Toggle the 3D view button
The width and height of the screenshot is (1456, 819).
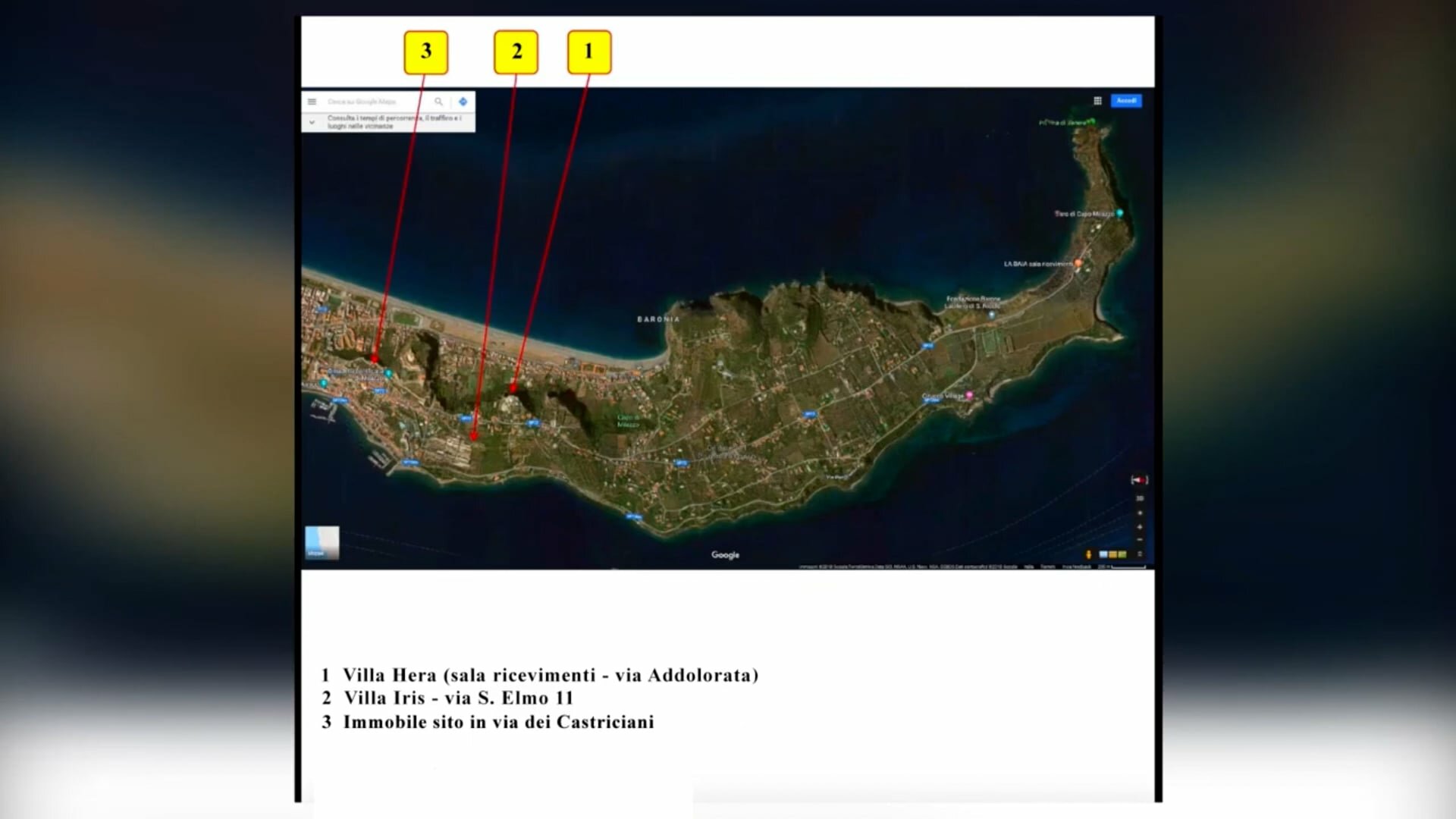point(1140,498)
